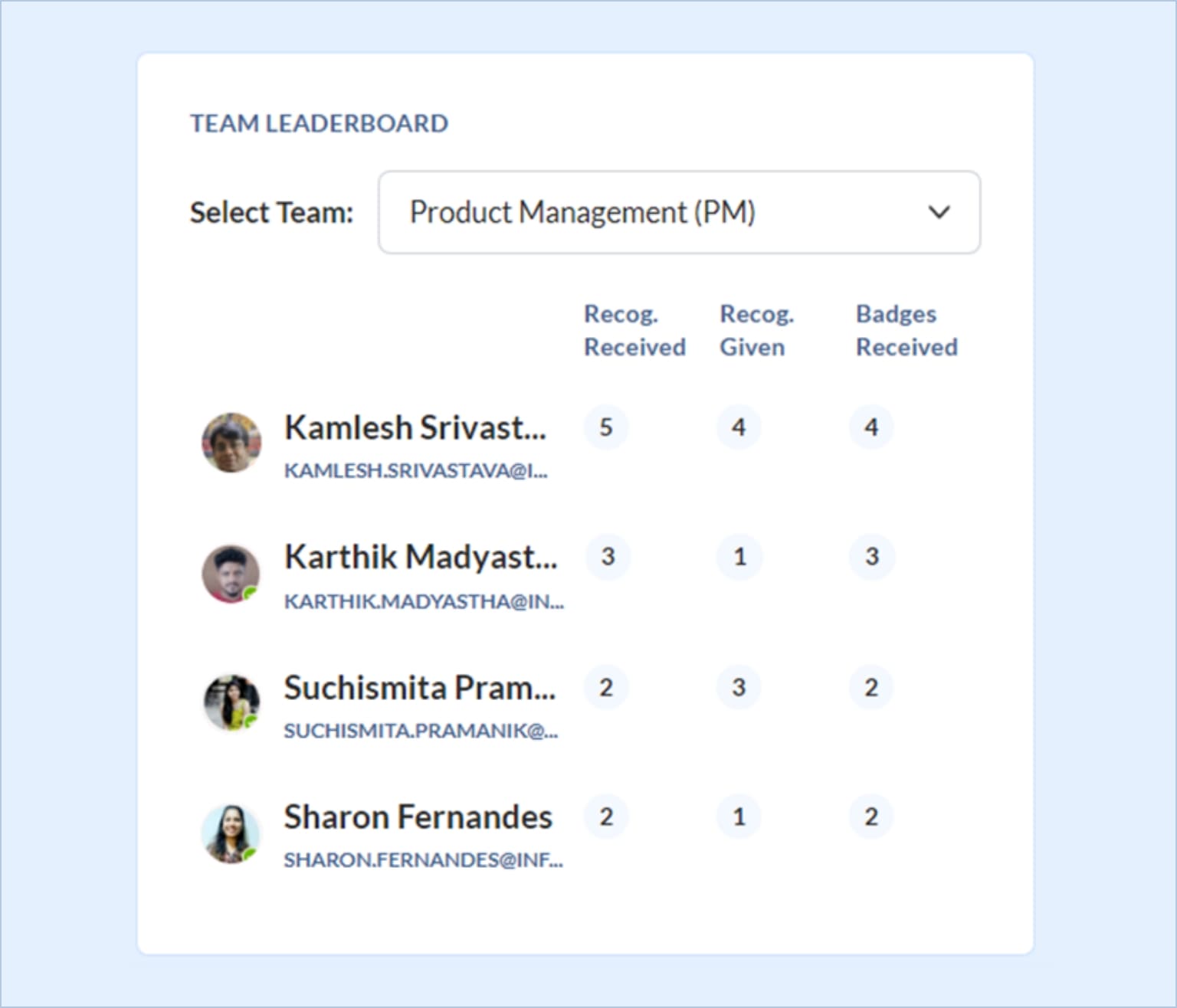The width and height of the screenshot is (1177, 1008).
Task: Click Sharon's recognitions given count badge
Action: (x=739, y=817)
